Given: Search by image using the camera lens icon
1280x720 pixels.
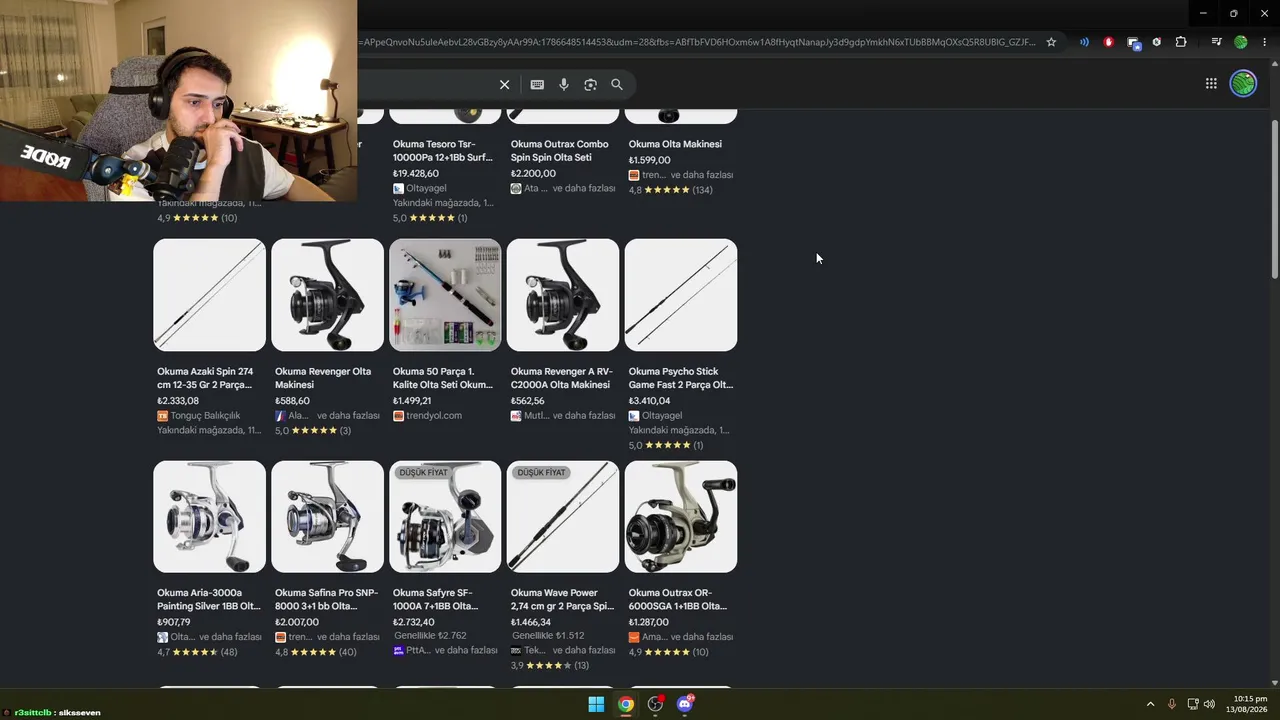Looking at the screenshot, I should 590,85.
